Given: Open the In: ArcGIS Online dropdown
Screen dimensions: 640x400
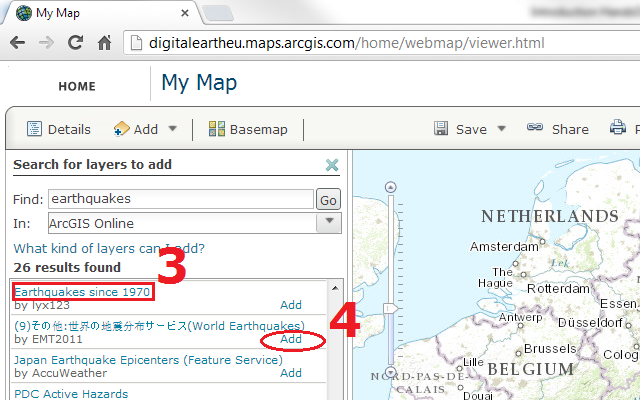Looking at the screenshot, I should [x=195, y=223].
